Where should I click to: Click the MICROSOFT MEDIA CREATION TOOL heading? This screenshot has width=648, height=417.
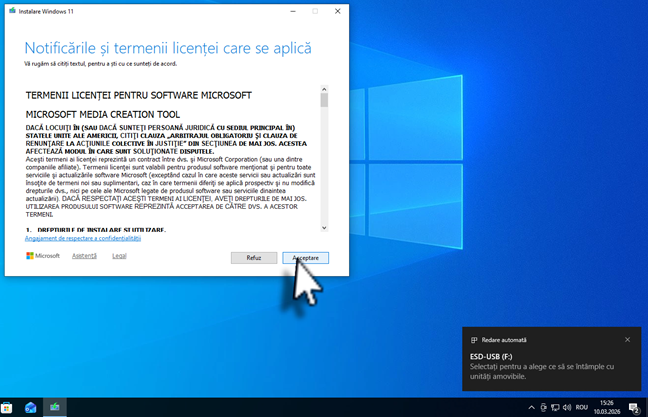(102, 114)
